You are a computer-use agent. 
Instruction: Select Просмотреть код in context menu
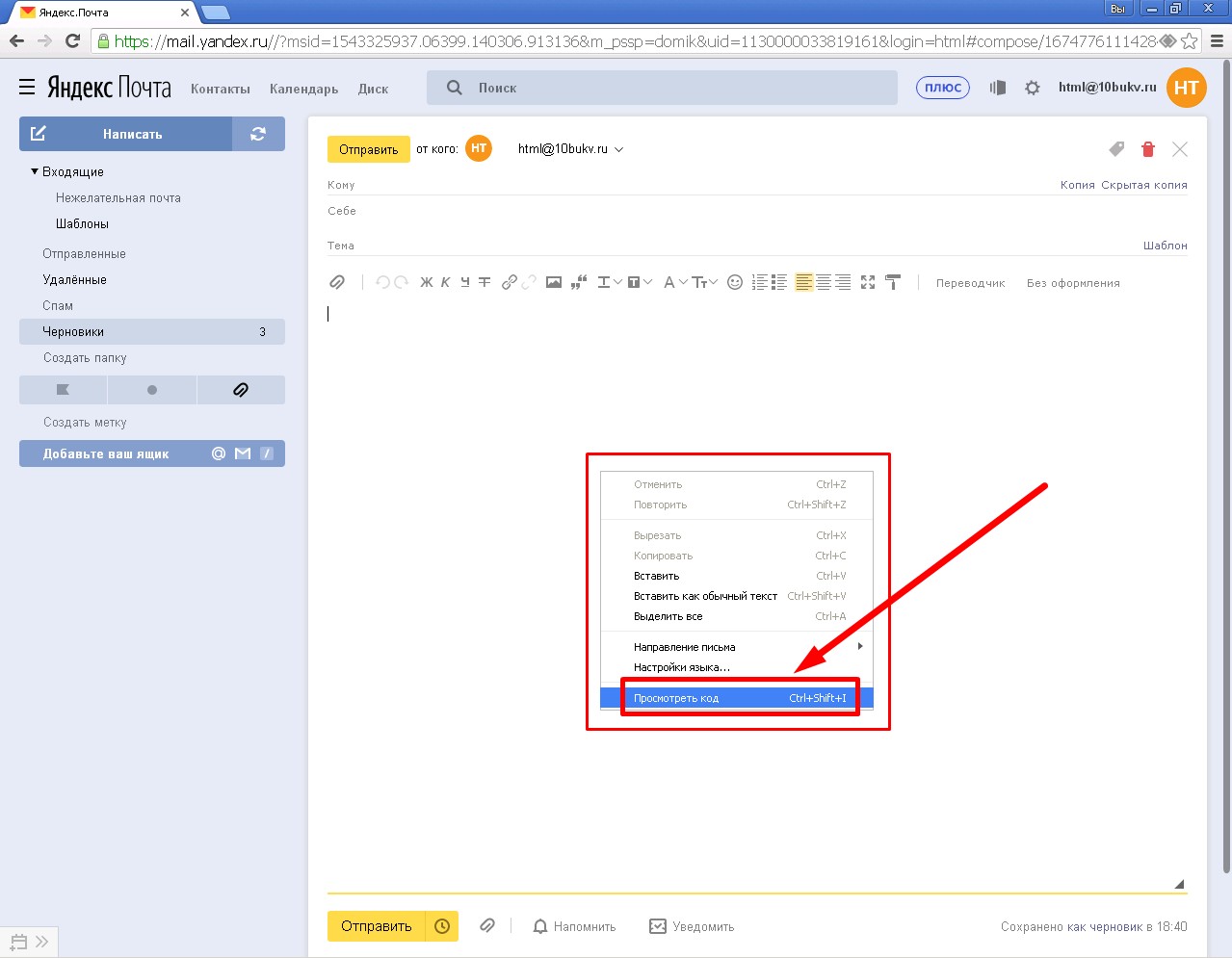pos(737,698)
